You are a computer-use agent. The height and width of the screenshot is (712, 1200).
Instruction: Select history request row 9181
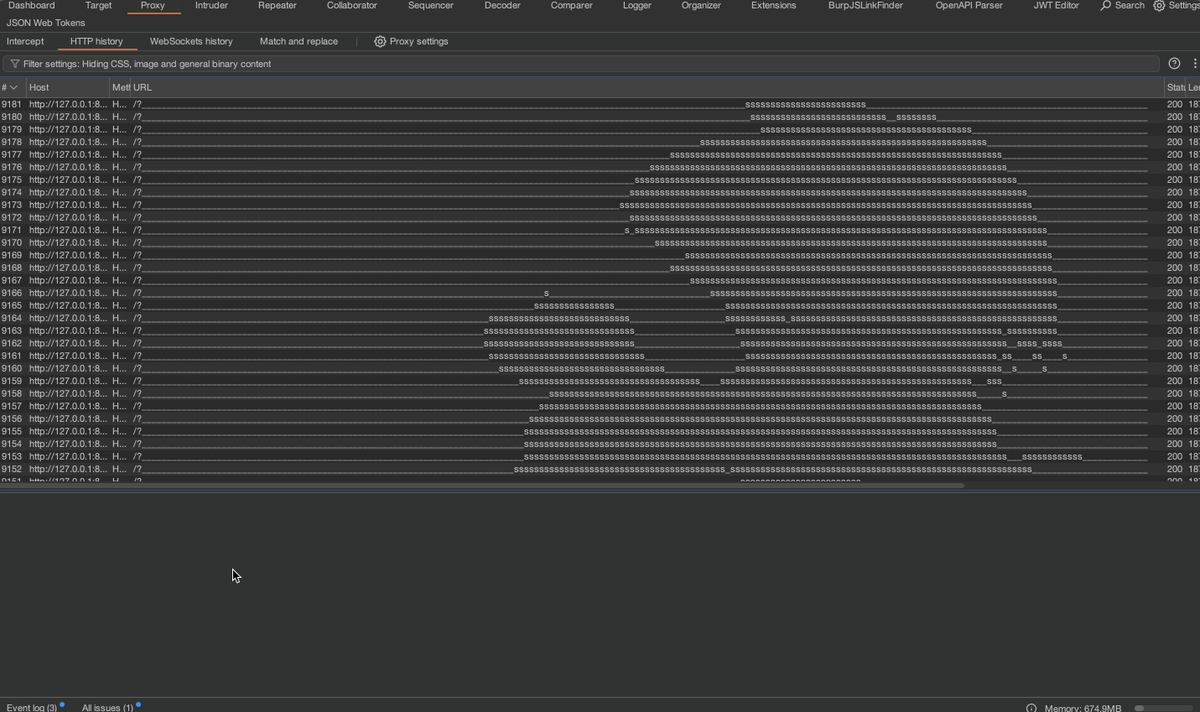click(600, 104)
